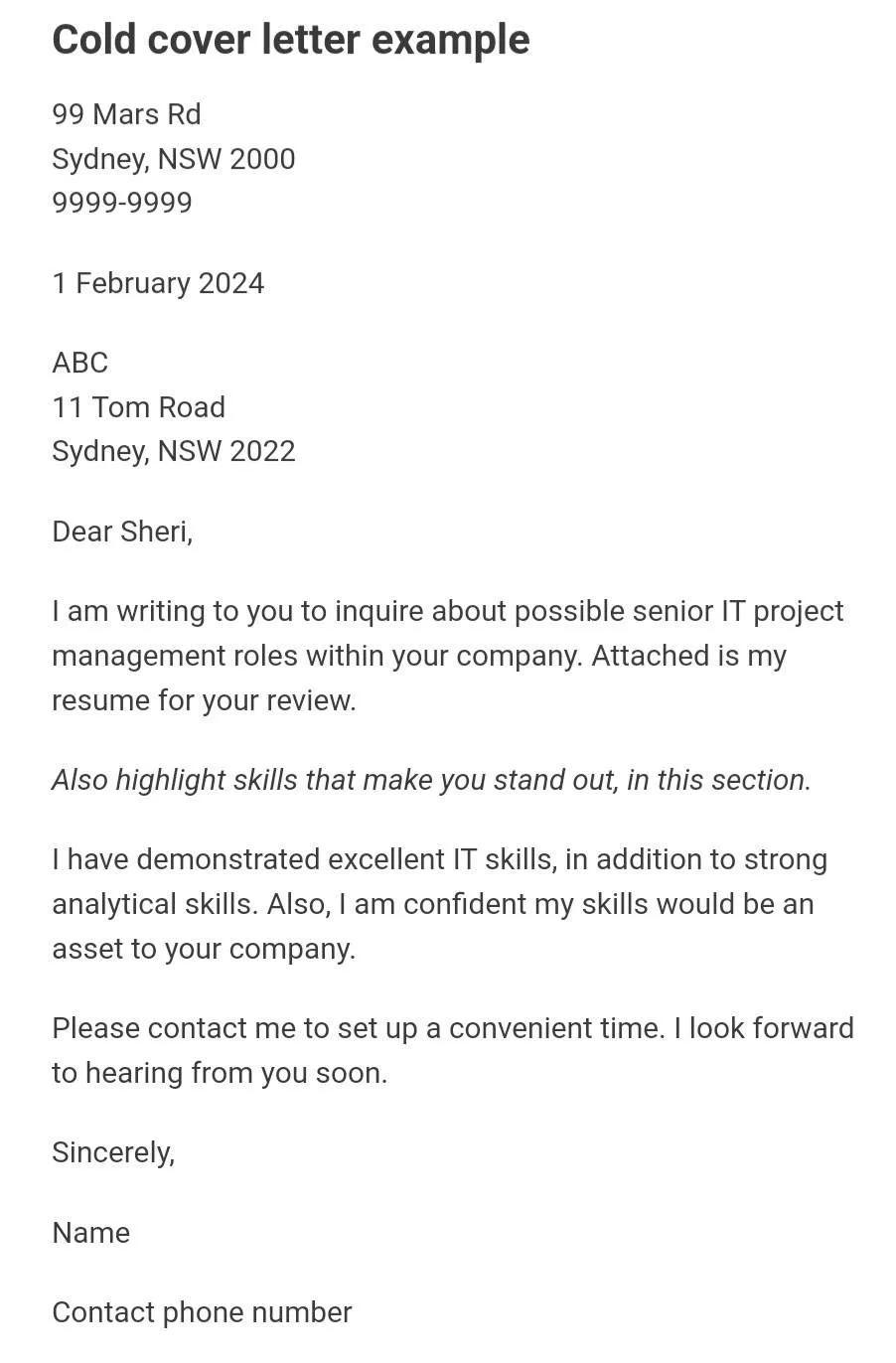Click the "Dear Sheri," greeting
Screen dimensions: 896x1363
[x=121, y=532]
